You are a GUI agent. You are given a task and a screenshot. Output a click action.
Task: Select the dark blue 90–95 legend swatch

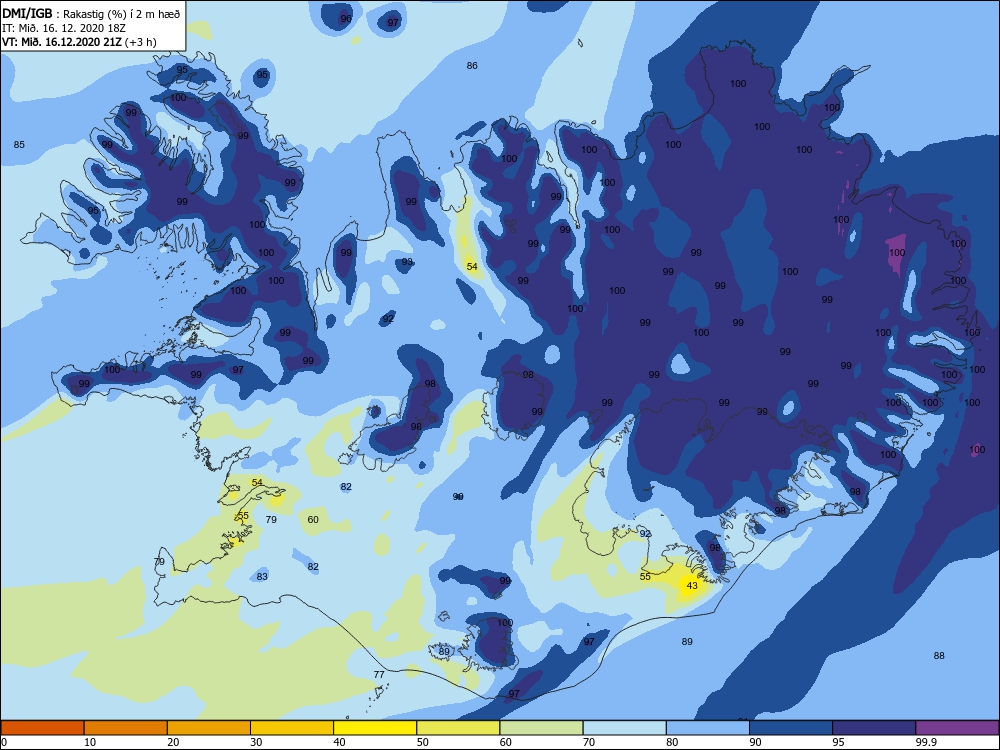point(791,728)
